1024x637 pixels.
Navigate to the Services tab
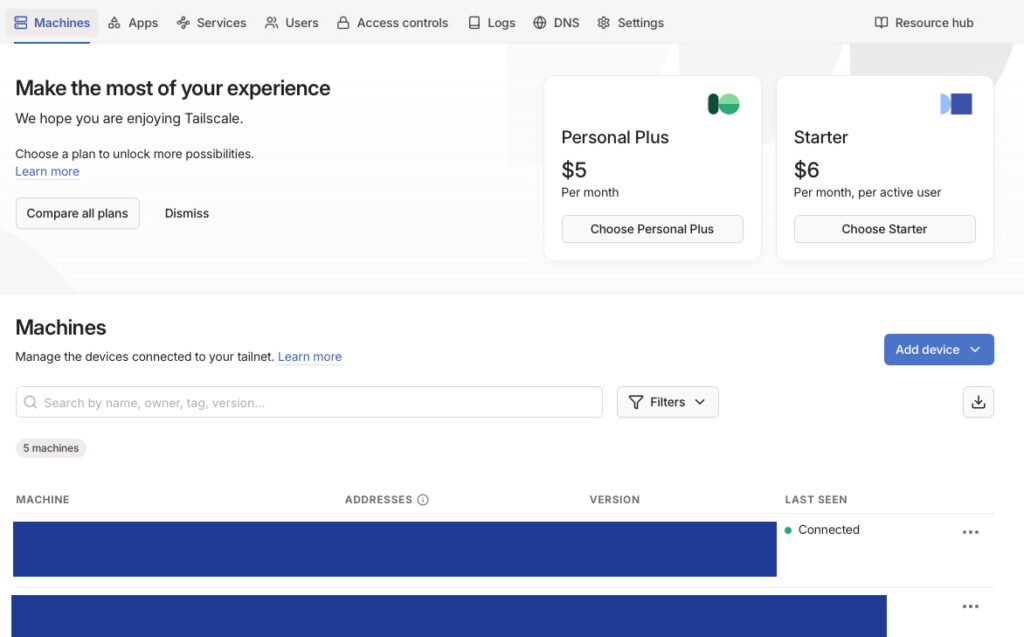click(211, 23)
